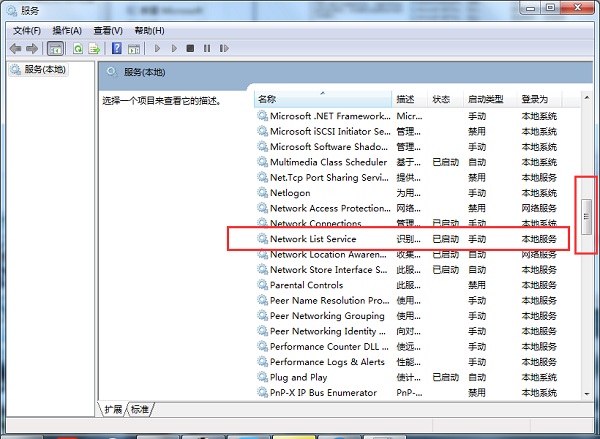Open the 查看(V) menu
The image size is (600, 439).
point(108,30)
